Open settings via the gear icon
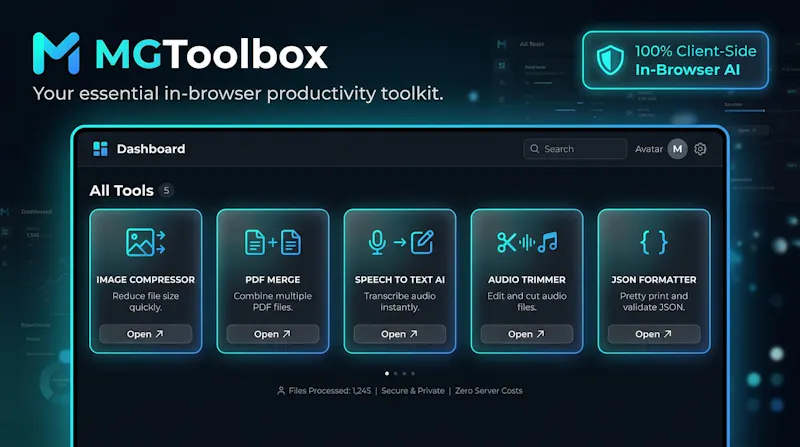The height and width of the screenshot is (447, 800). [700, 148]
